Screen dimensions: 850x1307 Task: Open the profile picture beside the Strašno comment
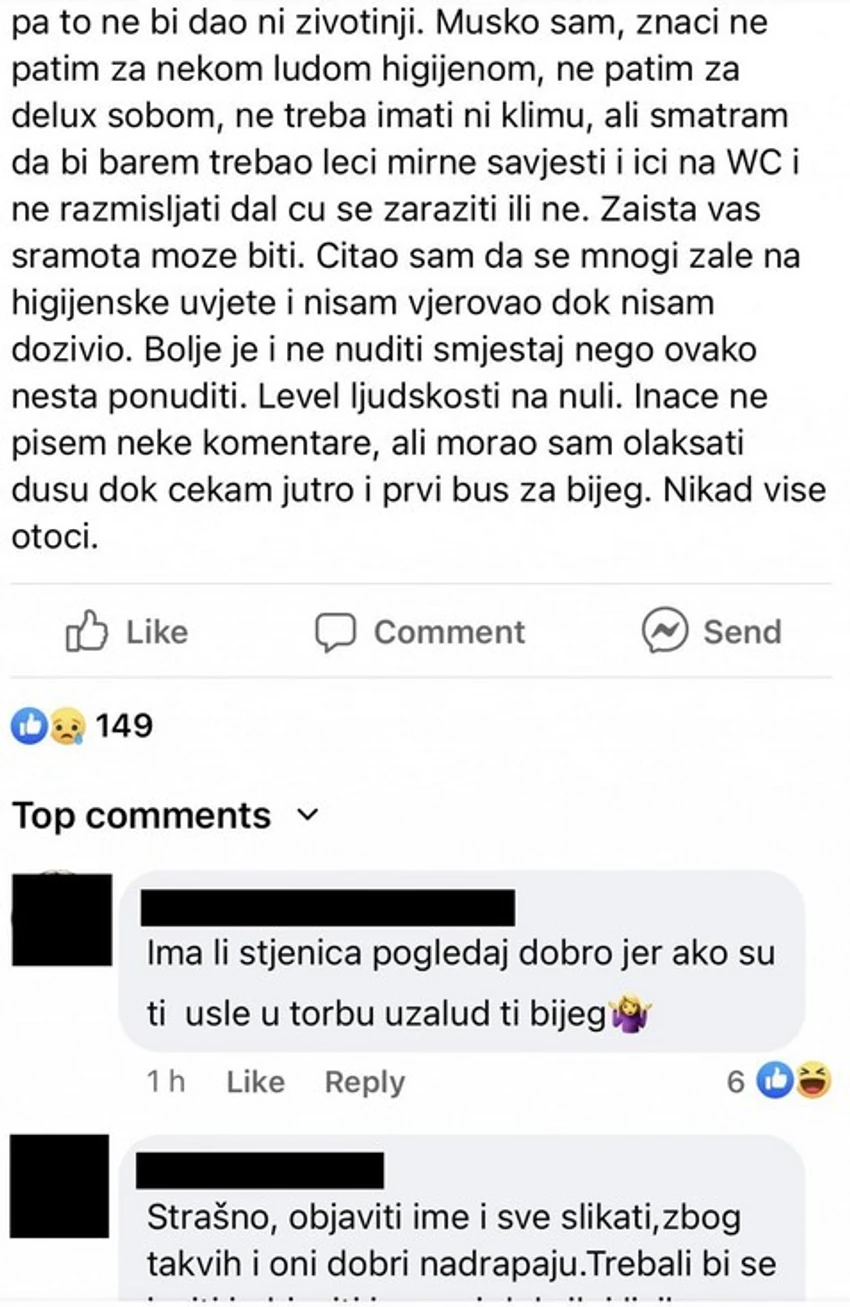tap(60, 1186)
